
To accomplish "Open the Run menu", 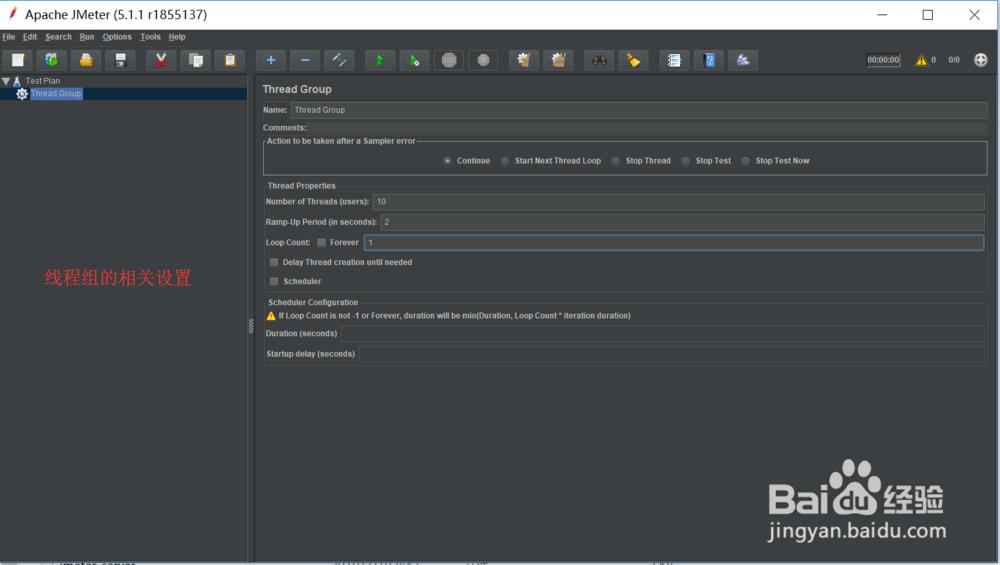I will click(x=87, y=37).
